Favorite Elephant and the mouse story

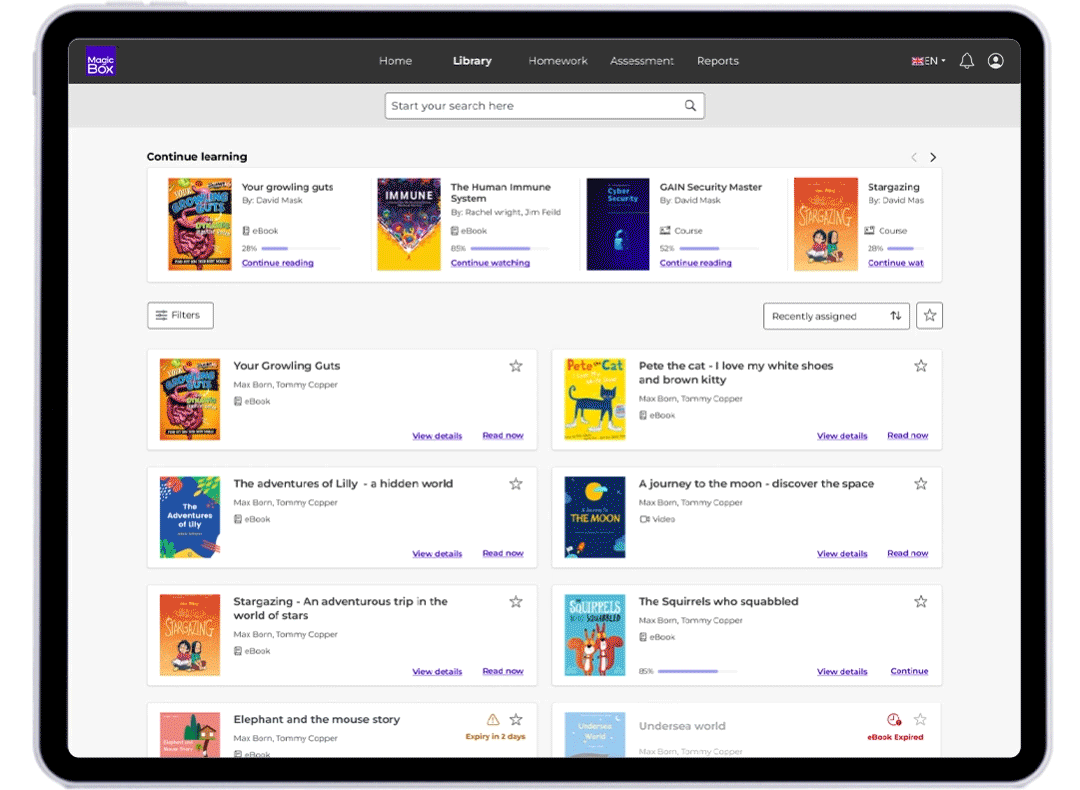[x=516, y=719]
